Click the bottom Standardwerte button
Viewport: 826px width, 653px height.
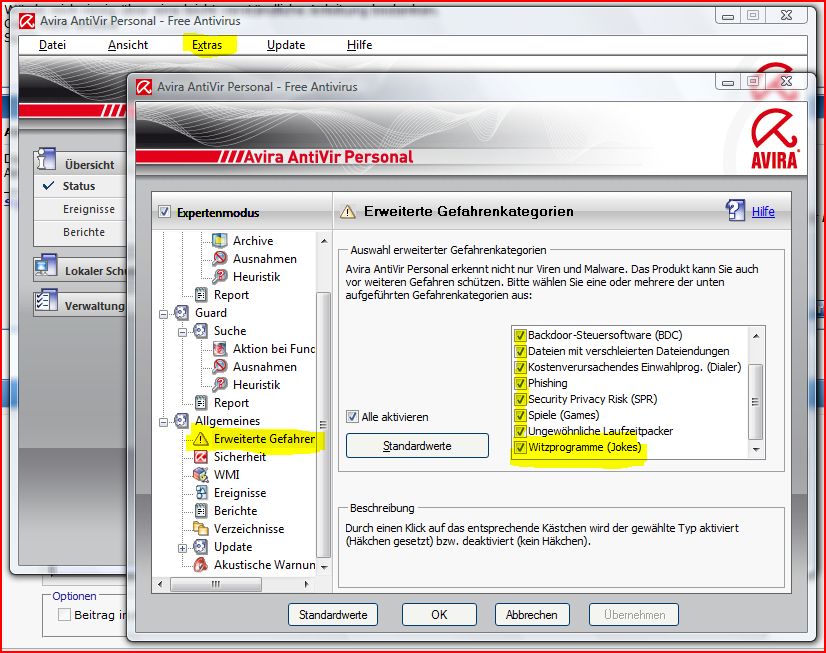(333, 615)
